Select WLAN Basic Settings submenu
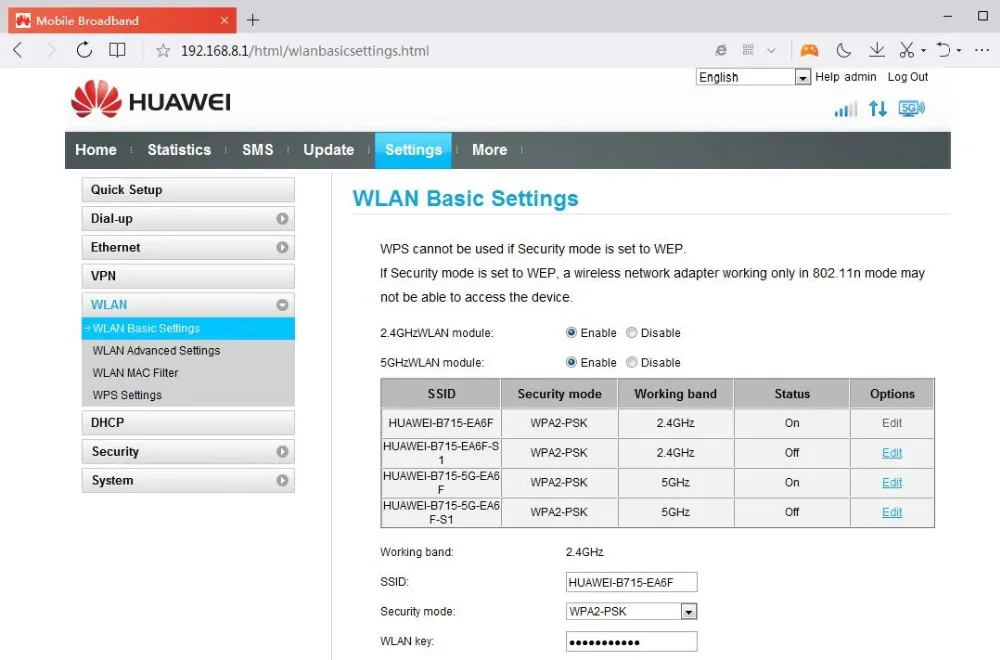Viewport: 1000px width, 660px height. [188, 328]
